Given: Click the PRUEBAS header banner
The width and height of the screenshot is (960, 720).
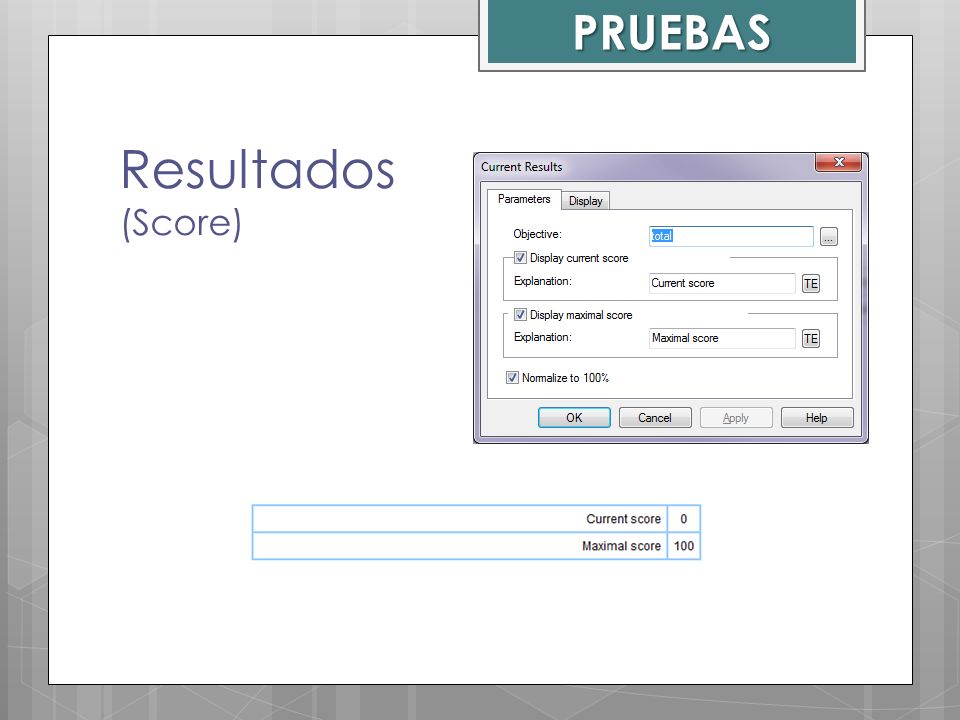Looking at the screenshot, I should (x=672, y=32).
